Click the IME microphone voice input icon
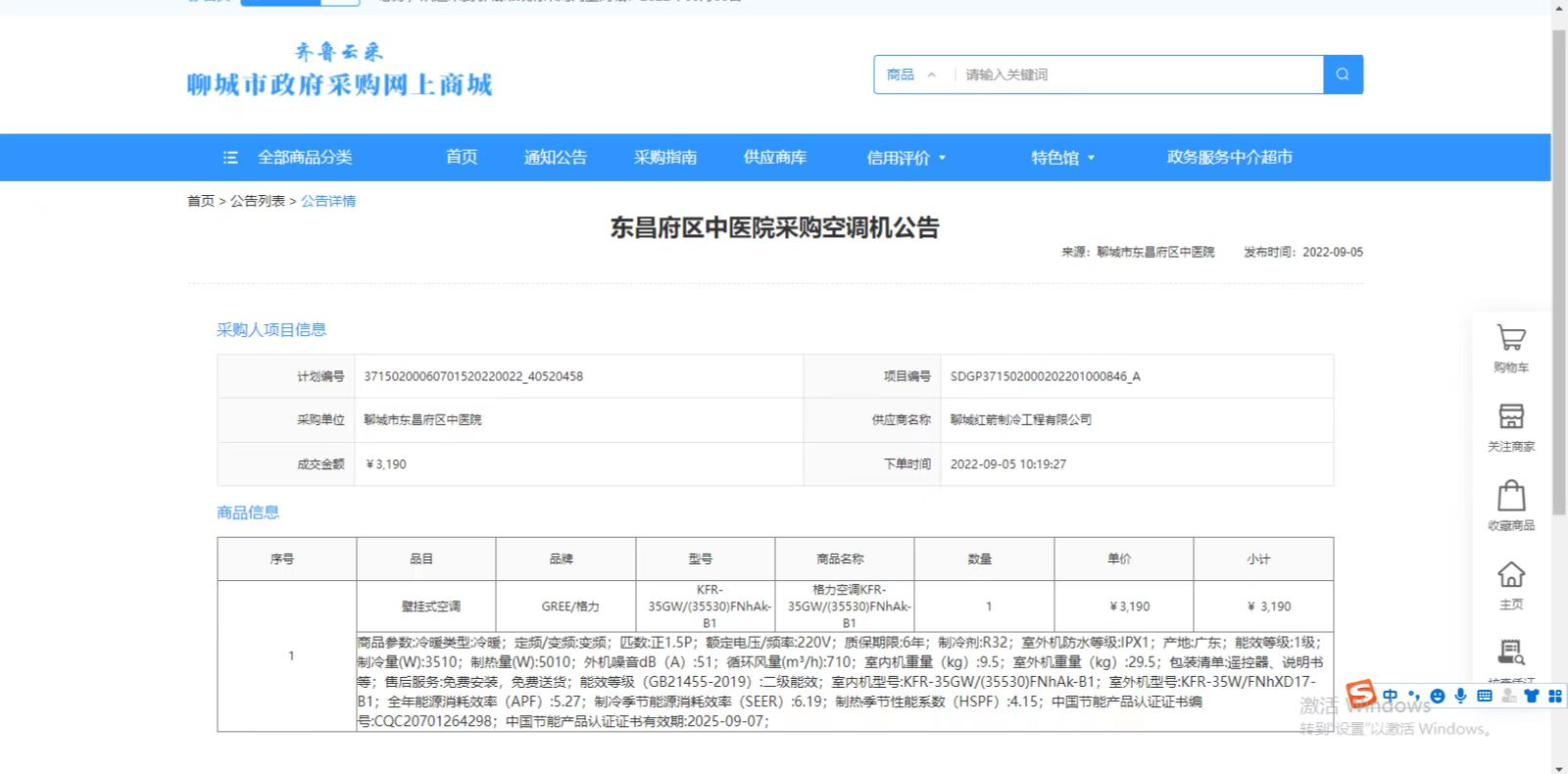 pos(1460,696)
